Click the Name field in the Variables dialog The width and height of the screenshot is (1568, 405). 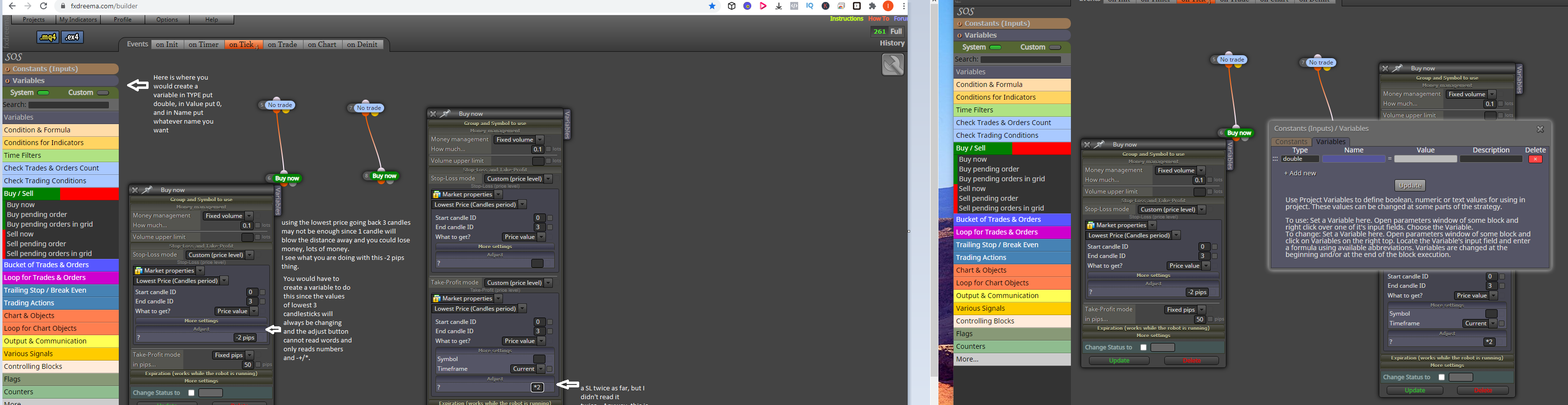[x=1354, y=159]
